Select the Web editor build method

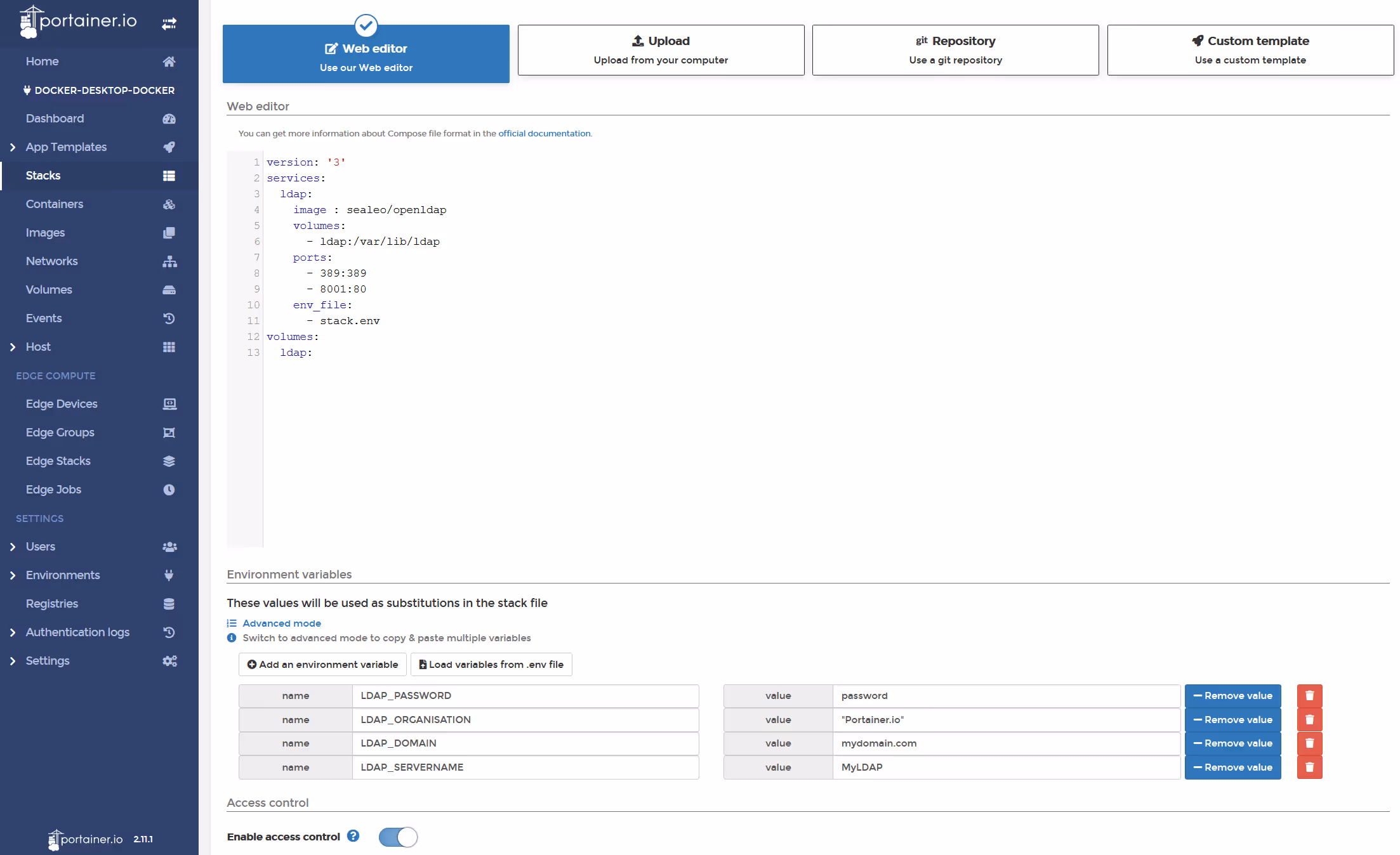pyautogui.click(x=366, y=54)
